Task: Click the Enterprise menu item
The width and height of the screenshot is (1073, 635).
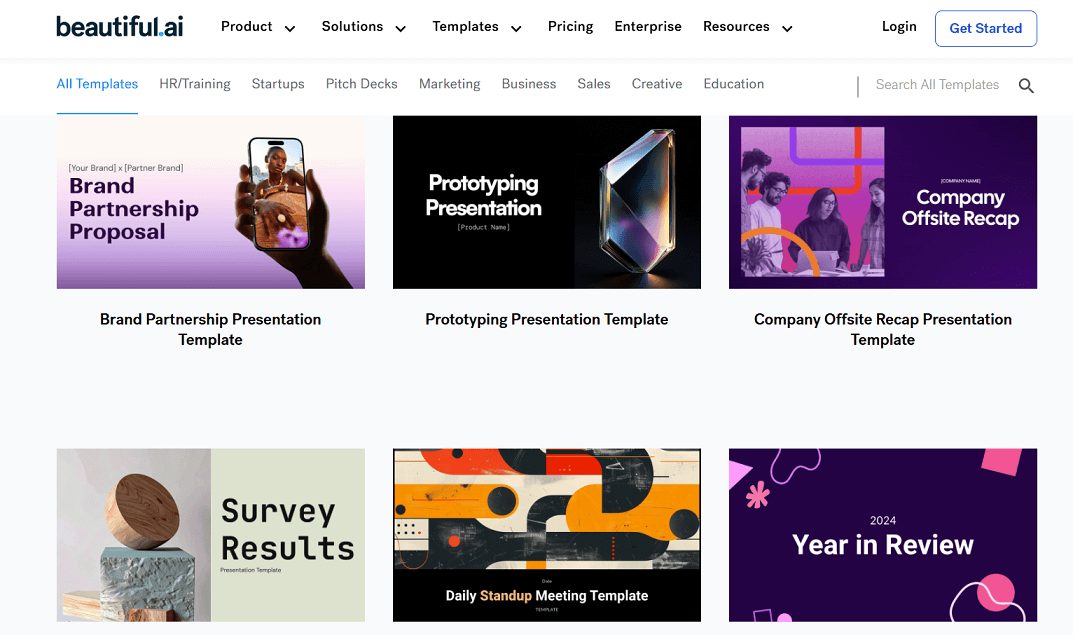Action: pyautogui.click(x=647, y=27)
